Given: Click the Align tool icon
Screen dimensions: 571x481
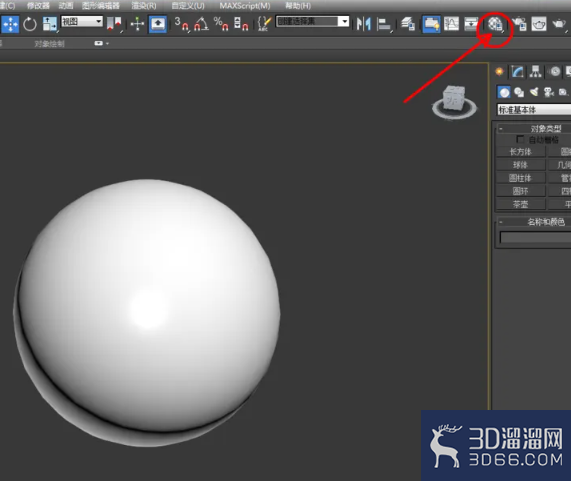Looking at the screenshot, I should (x=384, y=24).
